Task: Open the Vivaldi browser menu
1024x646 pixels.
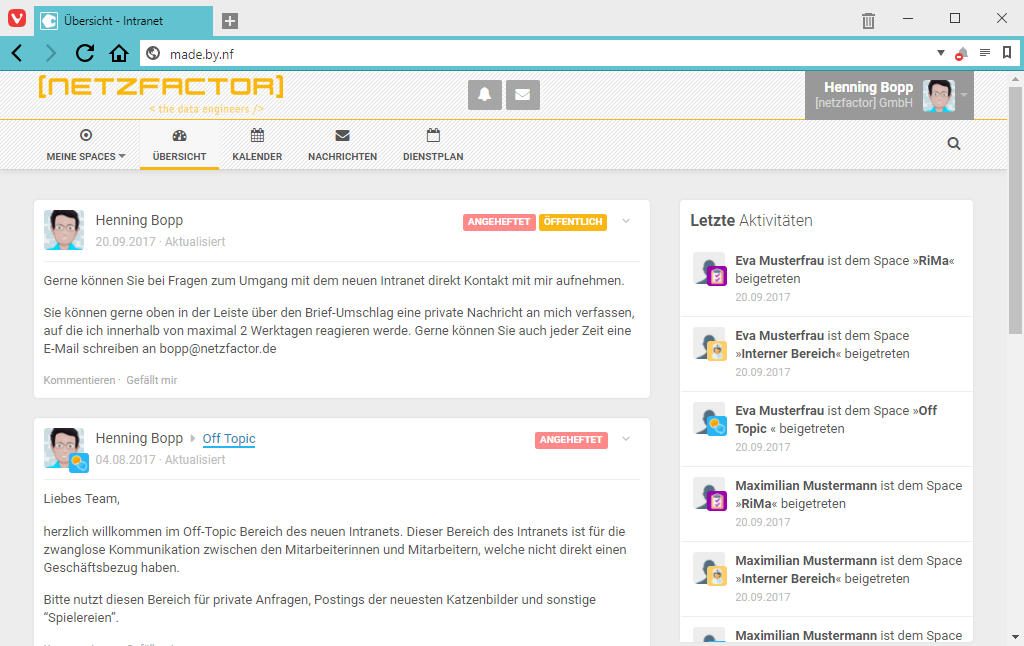Action: pos(17,18)
